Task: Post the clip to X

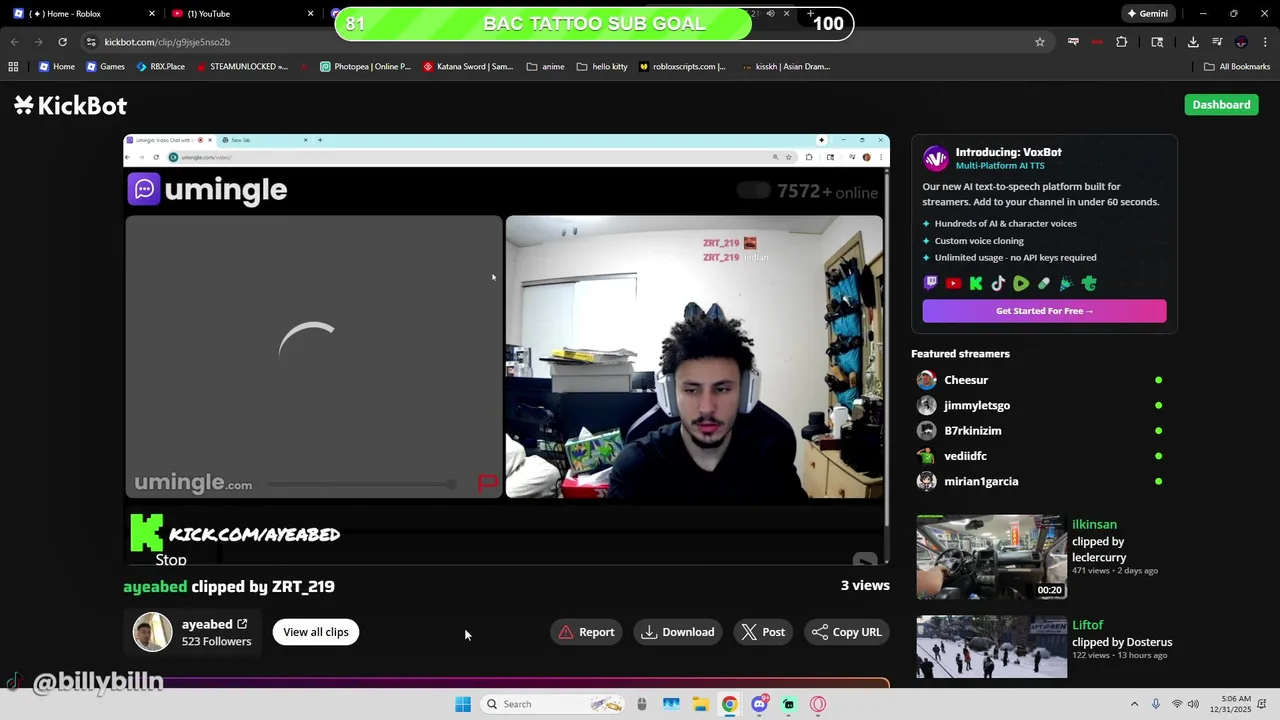Action: [x=763, y=632]
